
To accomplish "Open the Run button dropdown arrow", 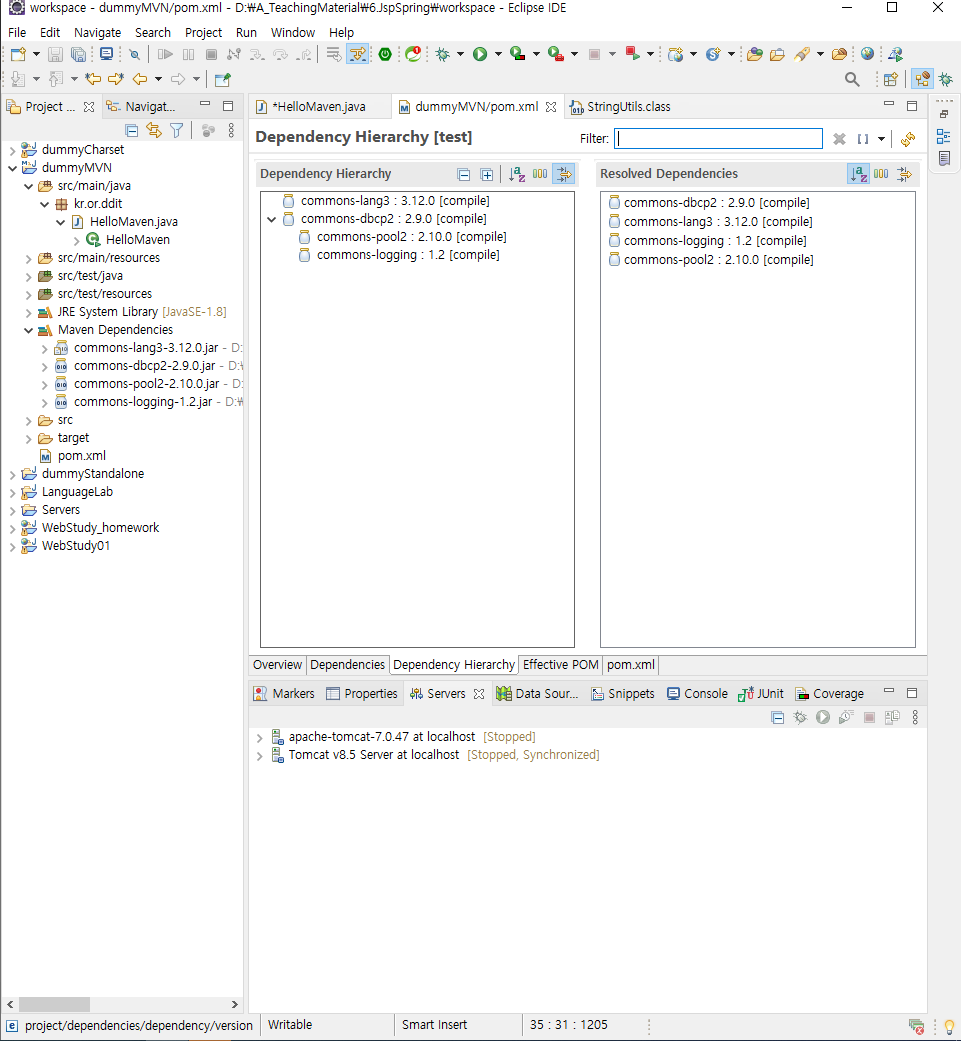I will [498, 54].
